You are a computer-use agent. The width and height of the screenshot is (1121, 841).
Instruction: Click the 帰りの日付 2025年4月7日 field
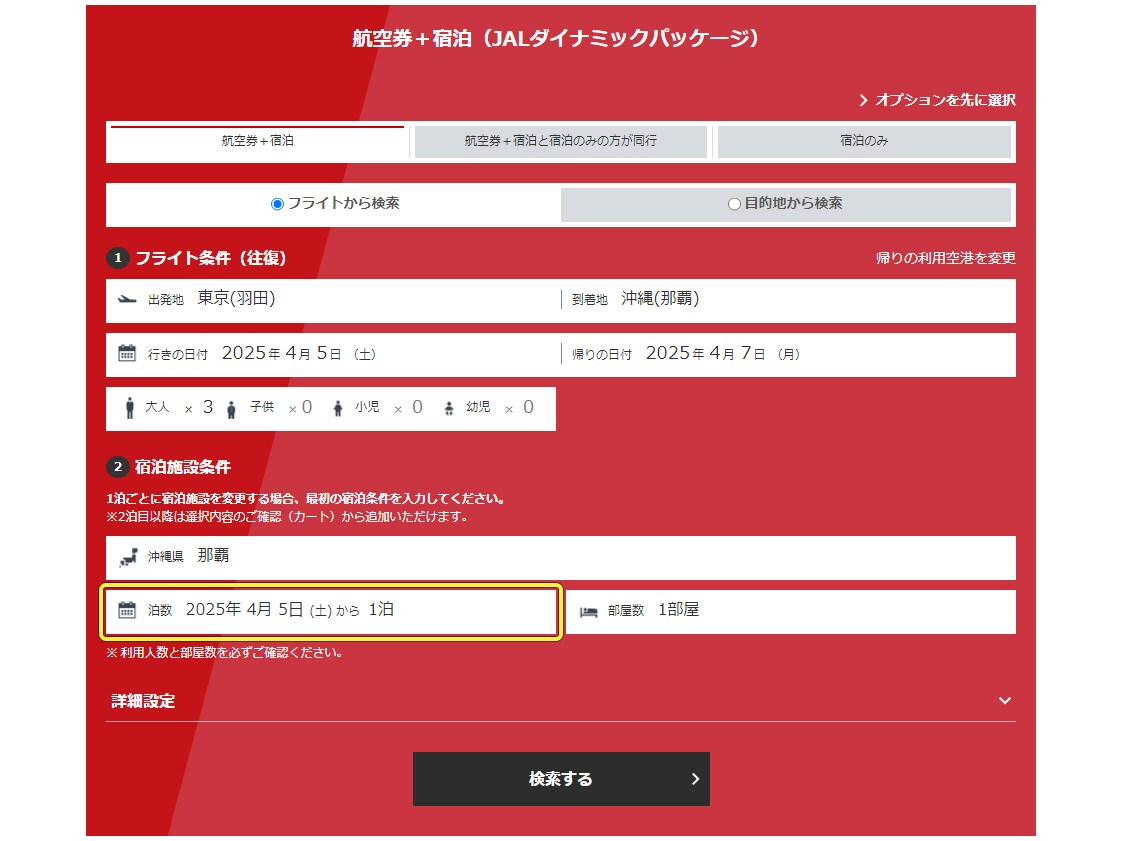pos(788,354)
